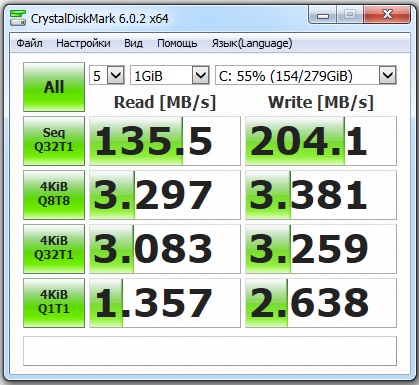The width and height of the screenshot is (419, 385).
Task: Click the 4KiB Q8T8 read result 3.297
Action: pyautogui.click(x=165, y=195)
